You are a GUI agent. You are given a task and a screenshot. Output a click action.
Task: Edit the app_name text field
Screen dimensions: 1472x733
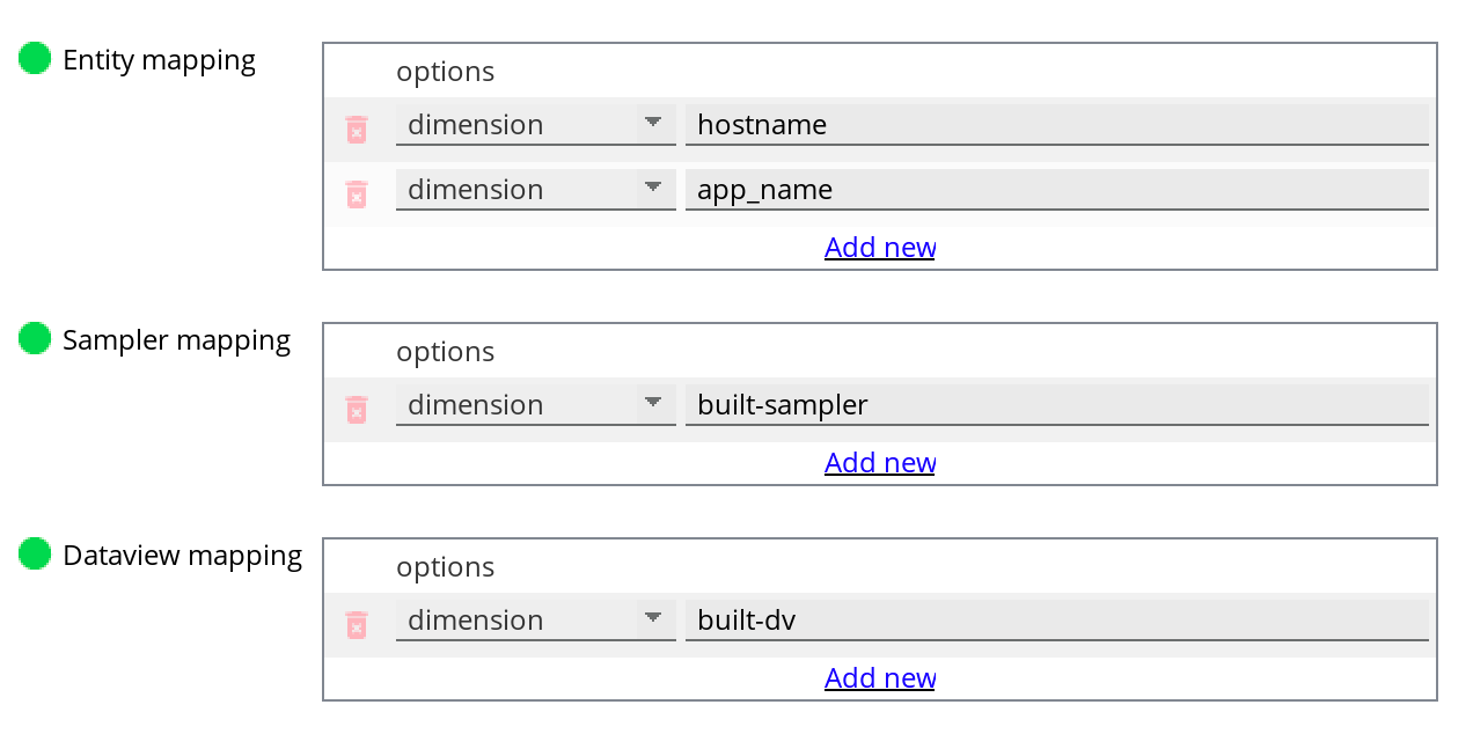pos(1056,190)
